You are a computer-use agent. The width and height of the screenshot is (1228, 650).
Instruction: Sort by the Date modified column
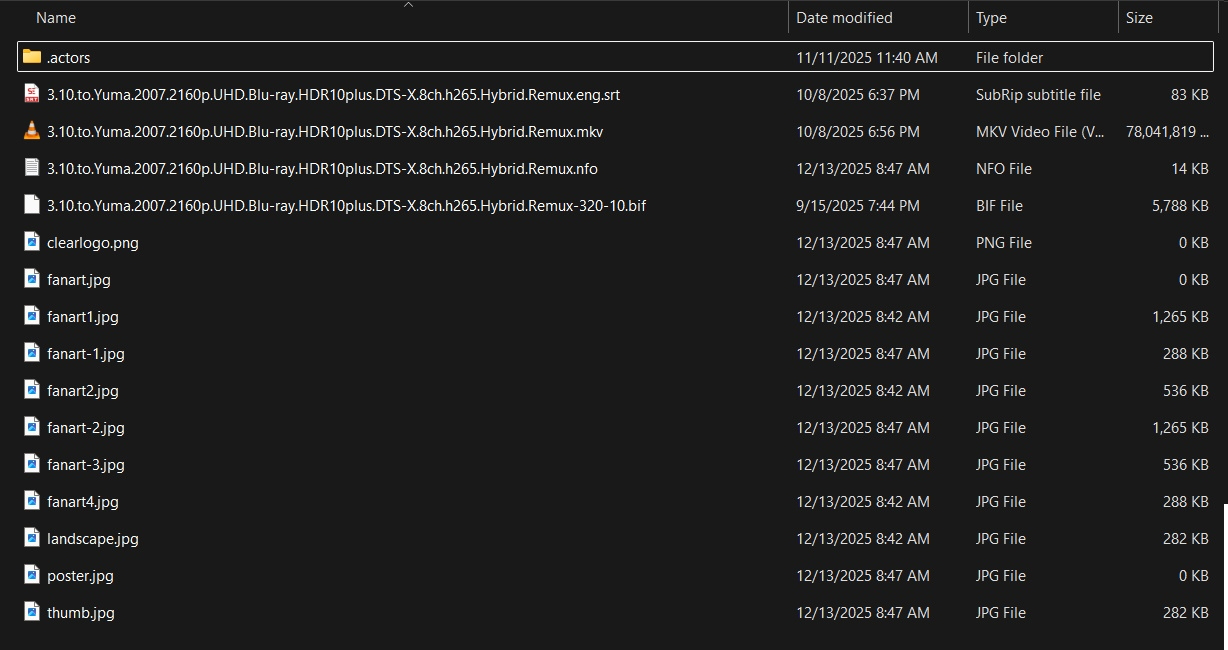pos(844,18)
